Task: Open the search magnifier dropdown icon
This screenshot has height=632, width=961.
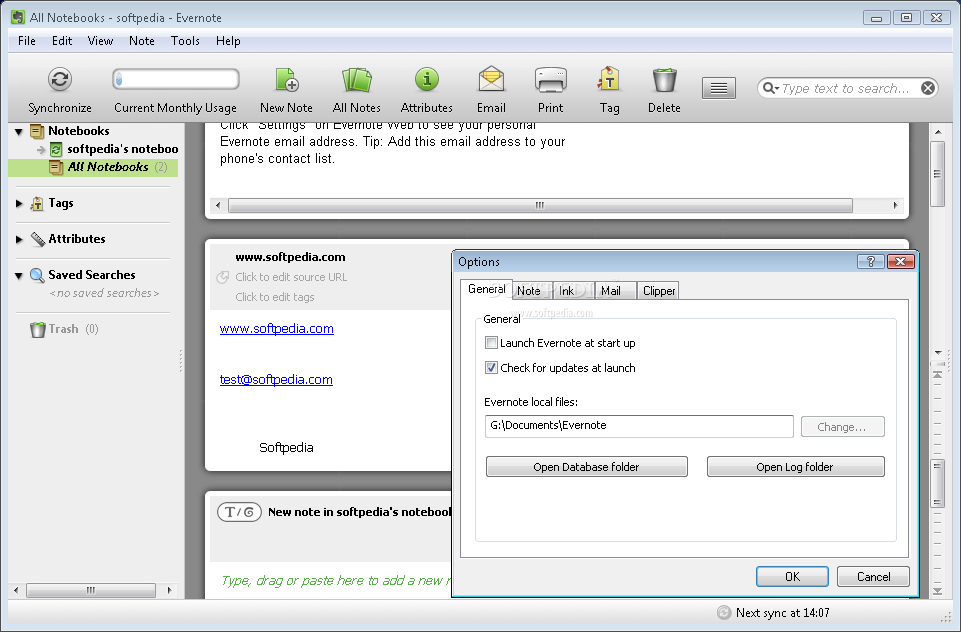Action: 770,88
